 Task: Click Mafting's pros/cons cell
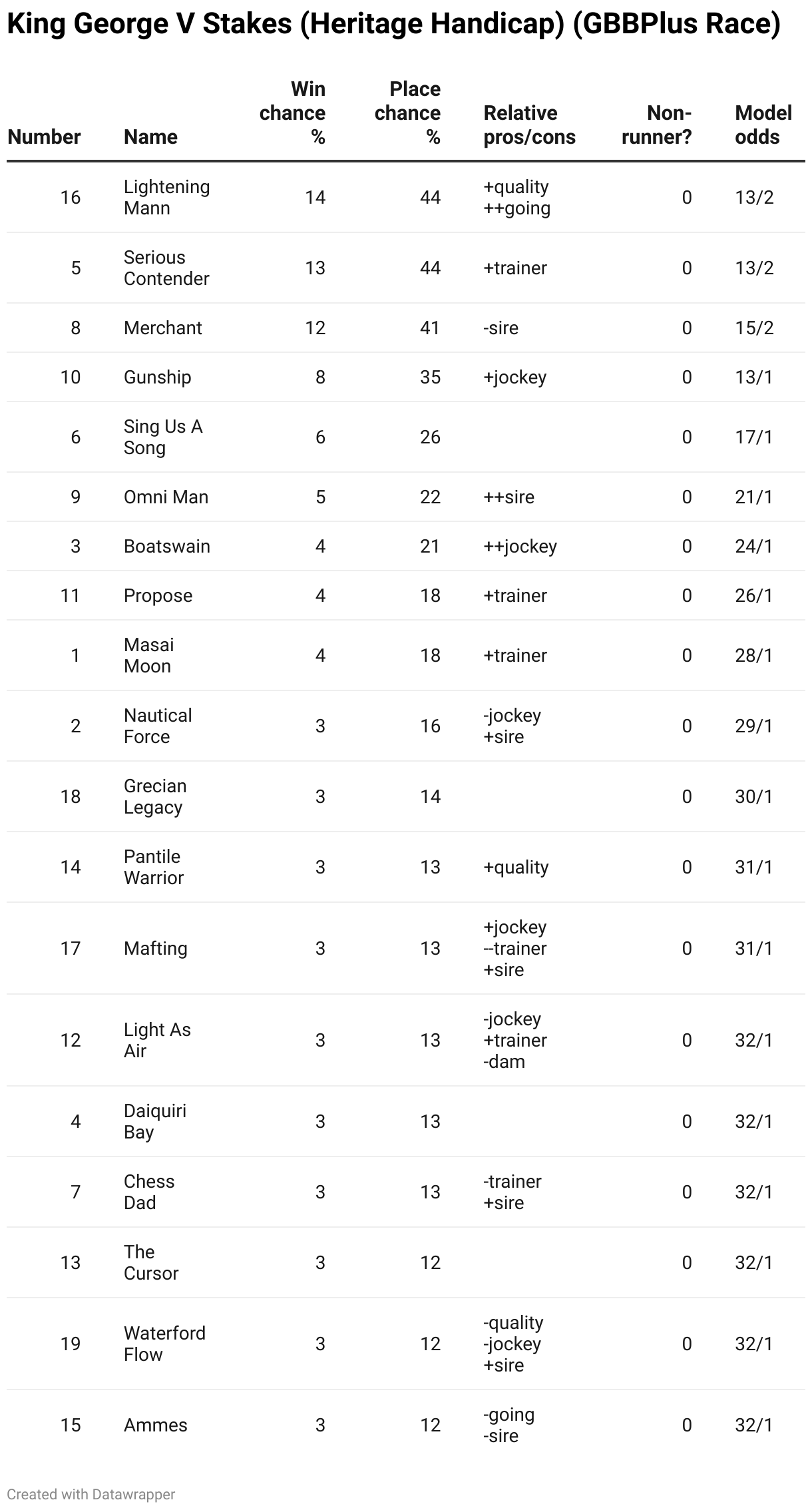click(515, 948)
